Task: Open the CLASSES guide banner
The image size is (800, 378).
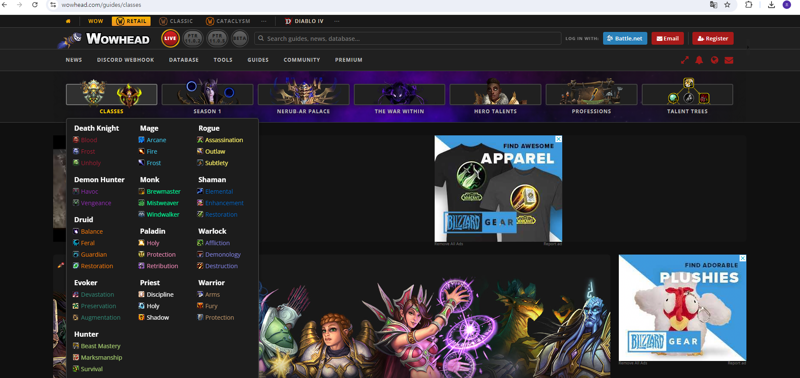Action: tap(112, 96)
